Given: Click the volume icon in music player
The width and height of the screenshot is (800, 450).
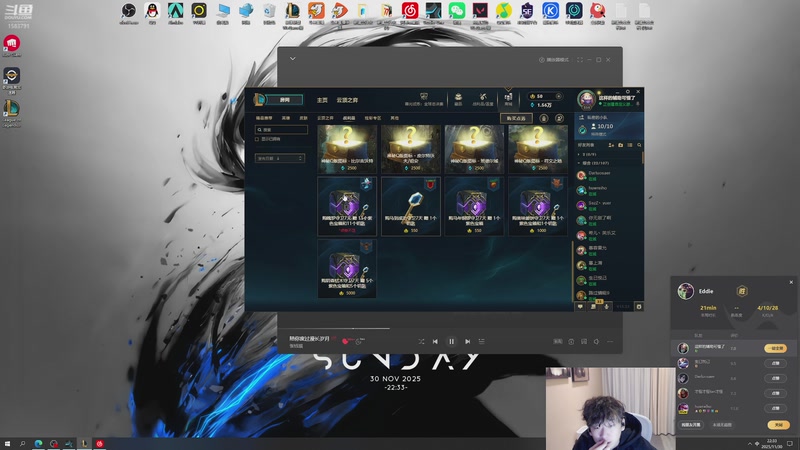Looking at the screenshot, I should [596, 341].
